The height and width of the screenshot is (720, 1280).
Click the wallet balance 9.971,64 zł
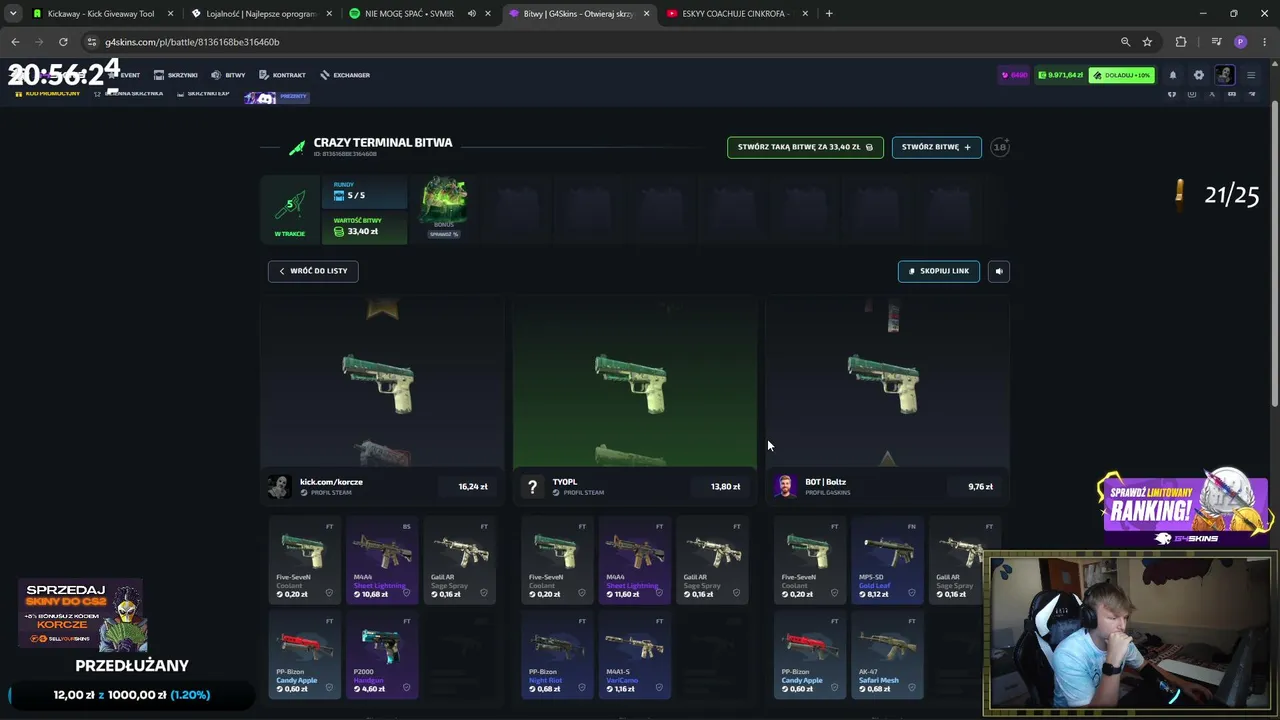[1061, 75]
